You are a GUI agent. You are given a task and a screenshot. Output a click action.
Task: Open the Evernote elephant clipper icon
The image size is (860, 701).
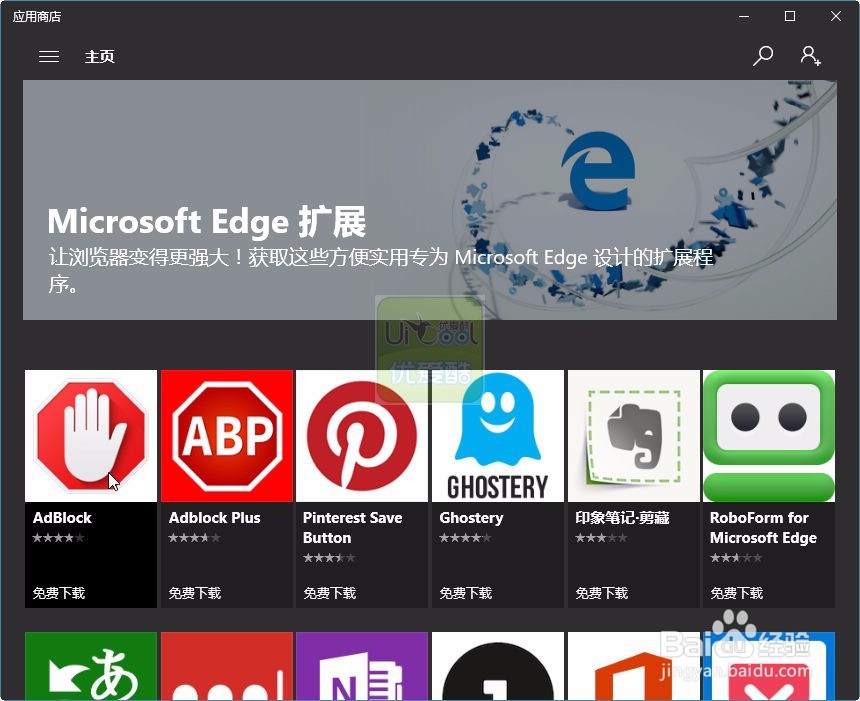(634, 436)
